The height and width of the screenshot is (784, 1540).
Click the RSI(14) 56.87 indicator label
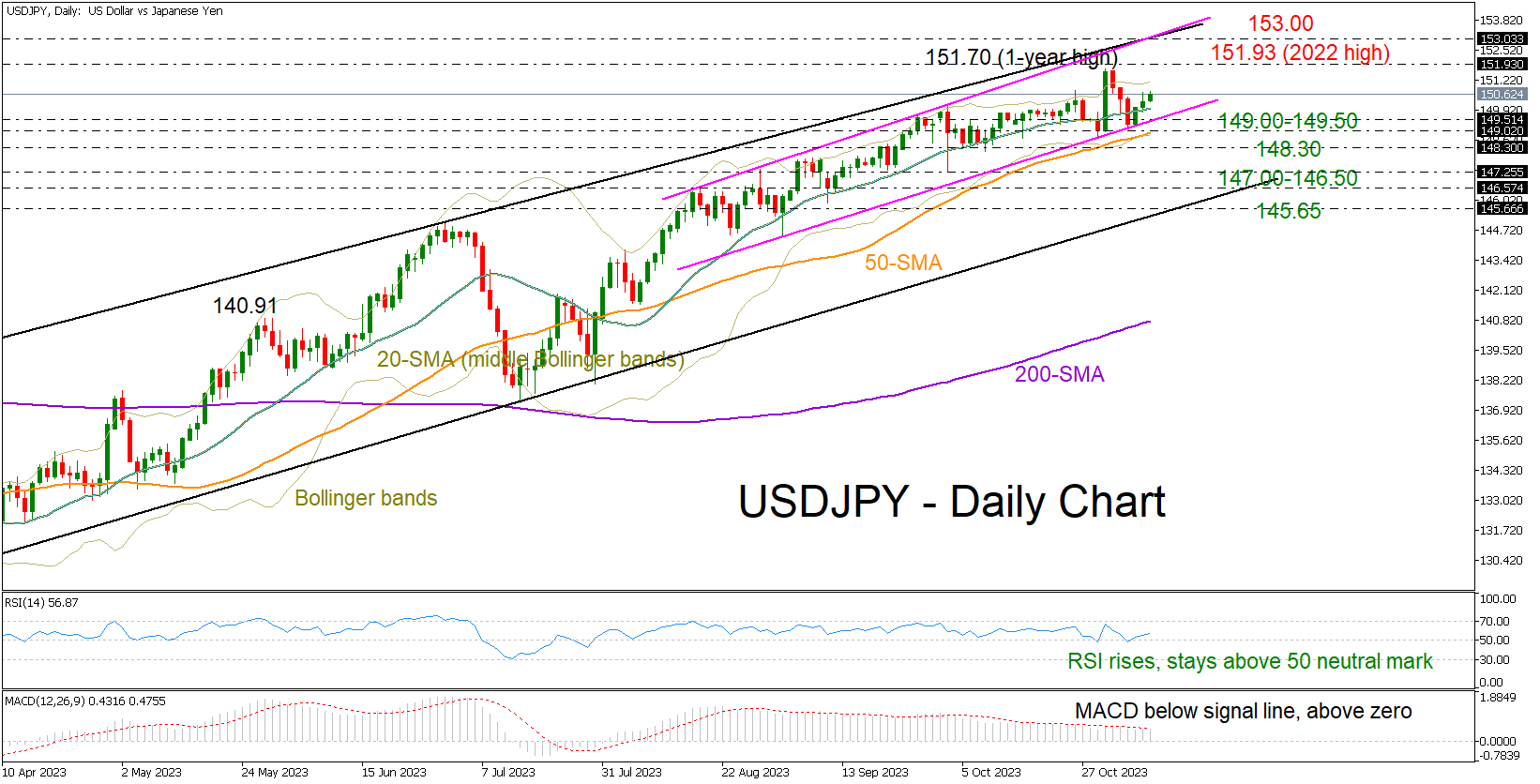[x=41, y=603]
